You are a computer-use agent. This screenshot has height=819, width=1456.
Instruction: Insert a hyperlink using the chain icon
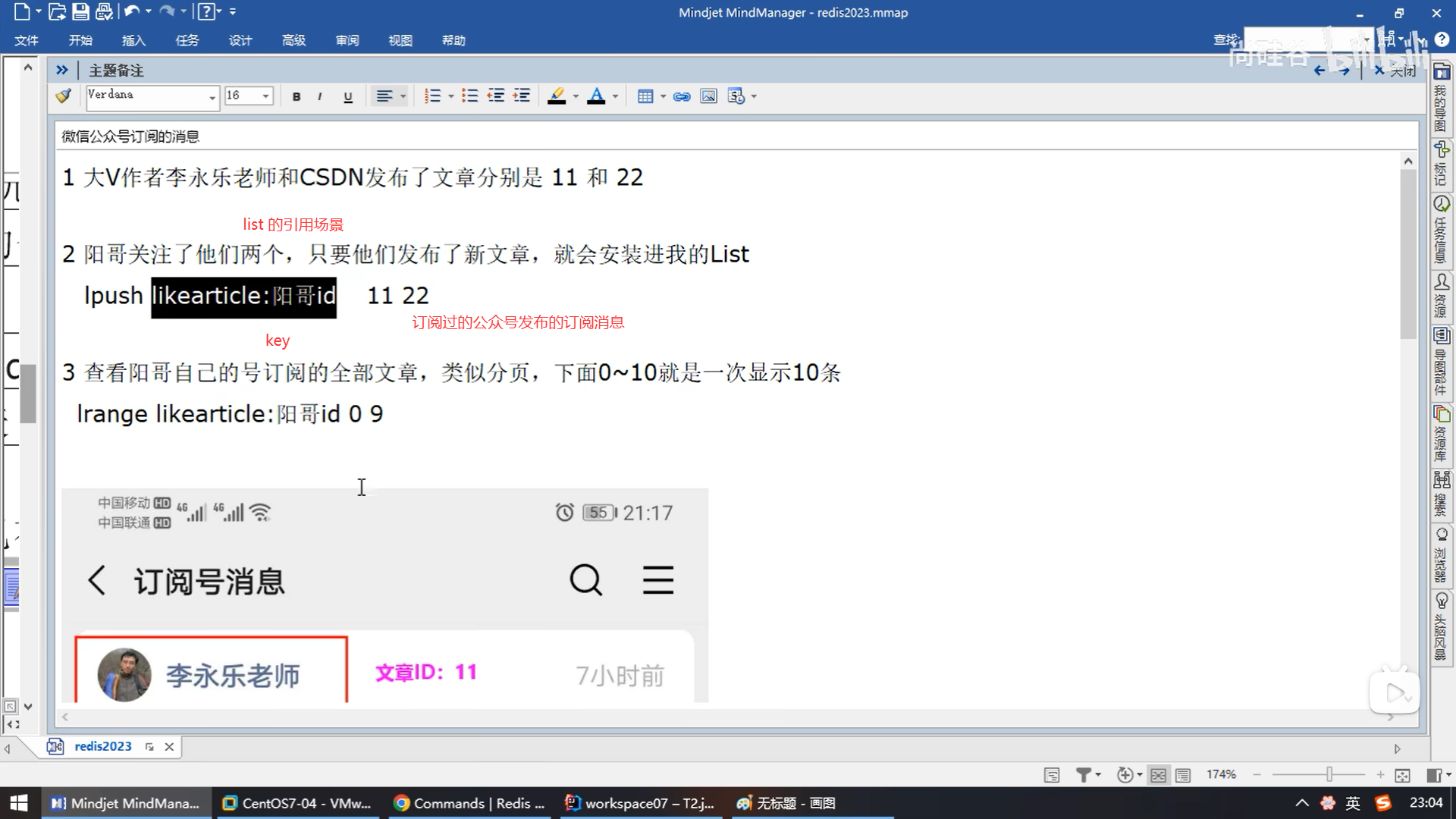tap(682, 96)
